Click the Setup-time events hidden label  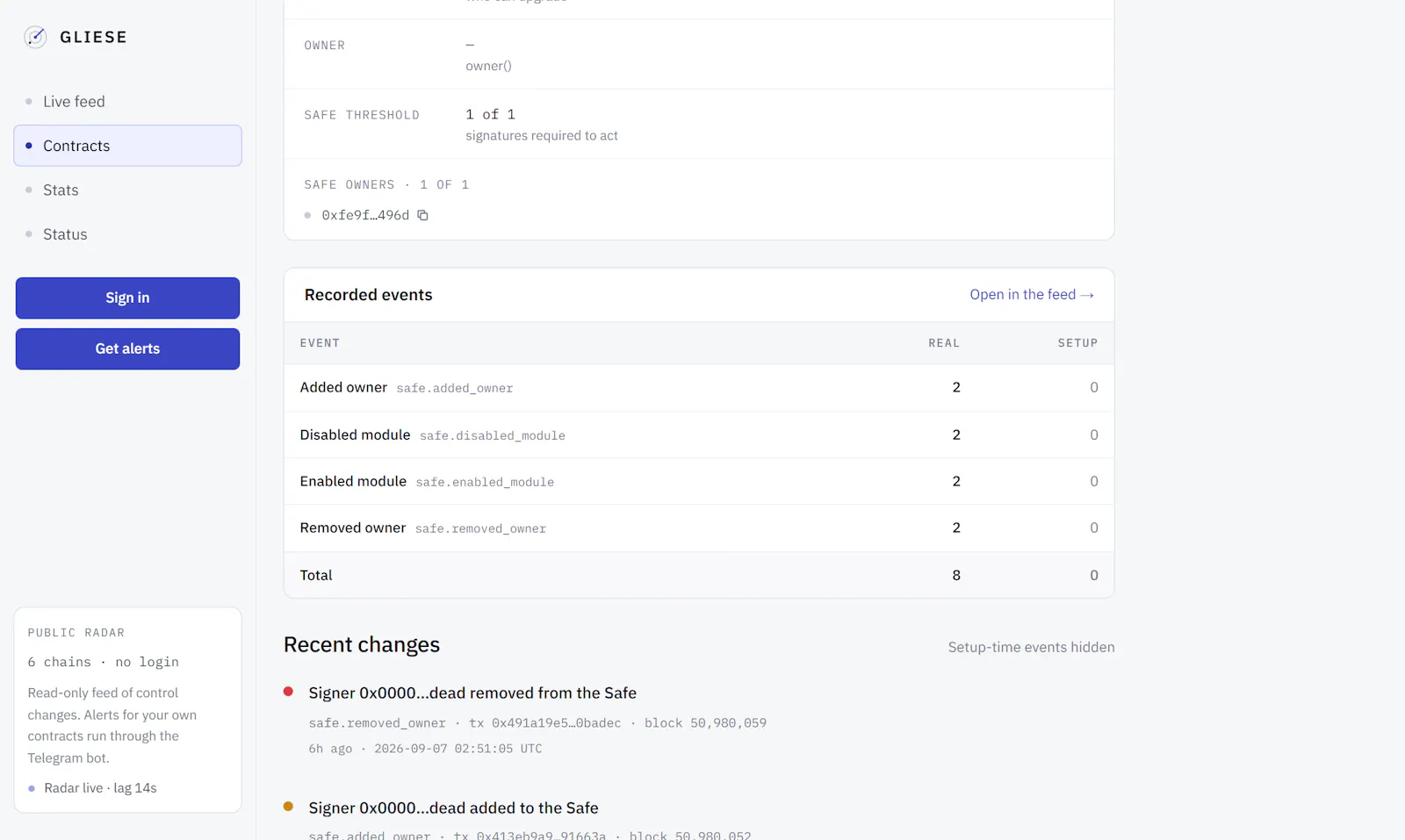pyautogui.click(x=1031, y=647)
